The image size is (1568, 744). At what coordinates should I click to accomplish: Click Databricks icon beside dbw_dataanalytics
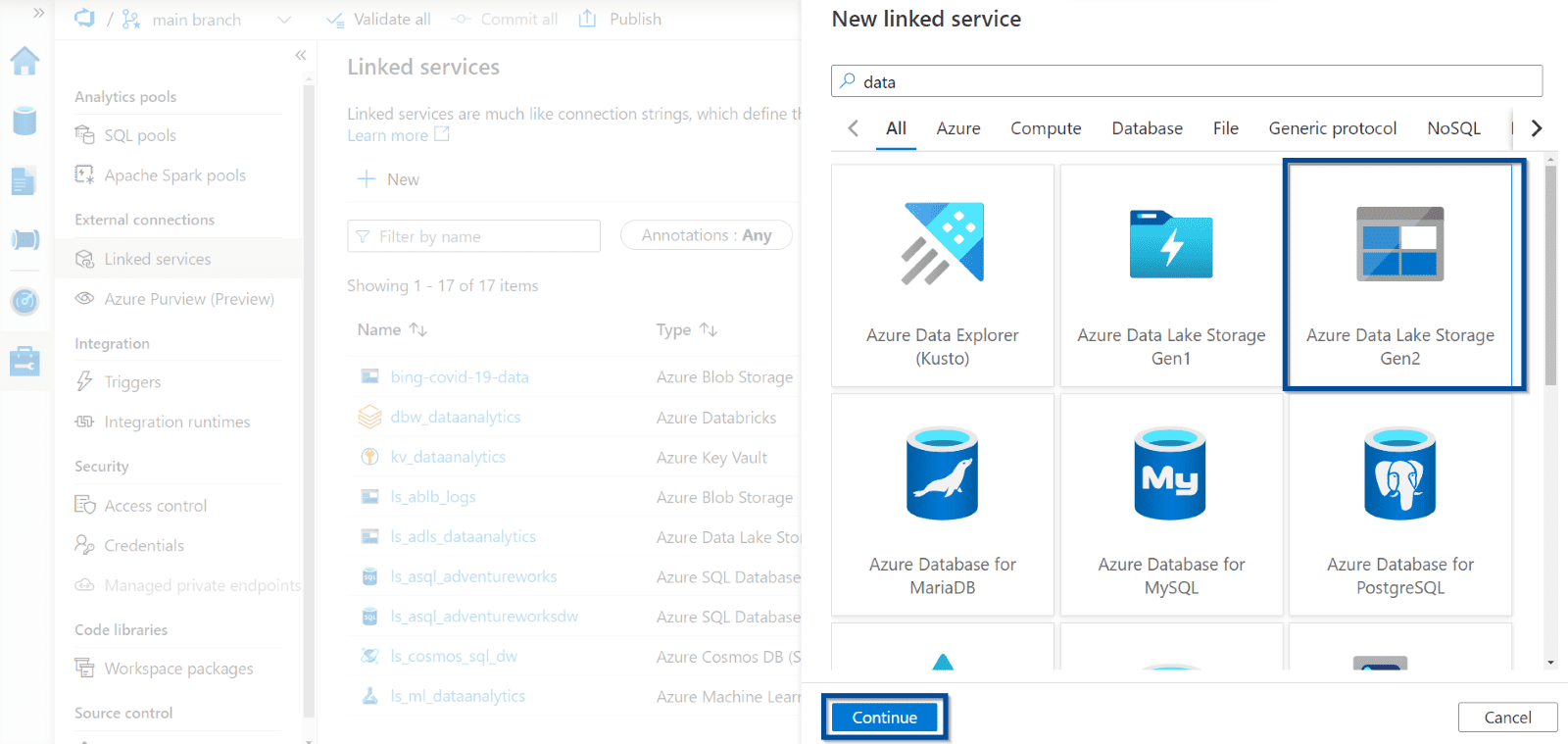369,418
